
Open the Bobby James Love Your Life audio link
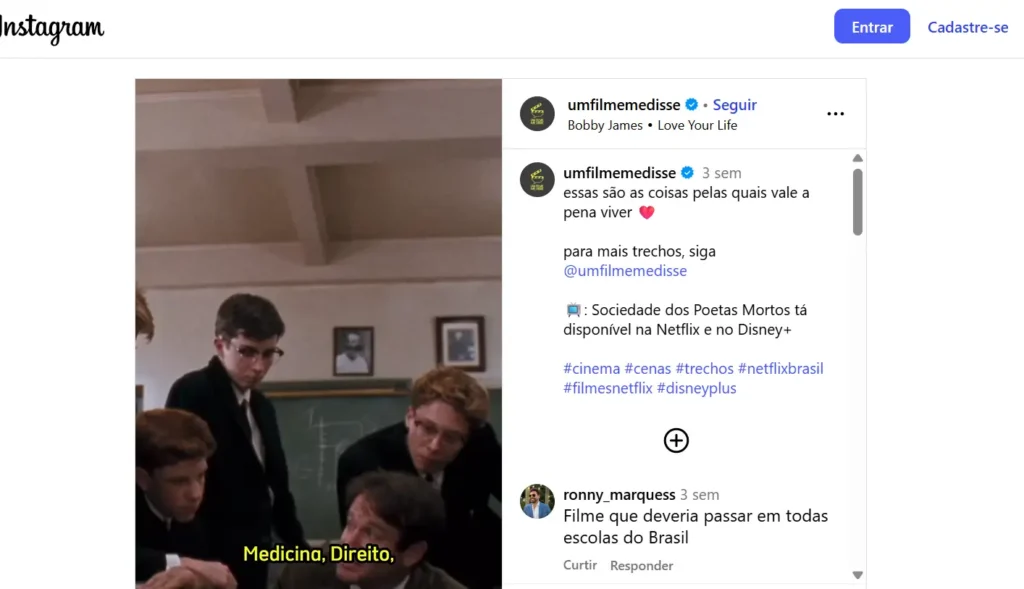point(652,125)
